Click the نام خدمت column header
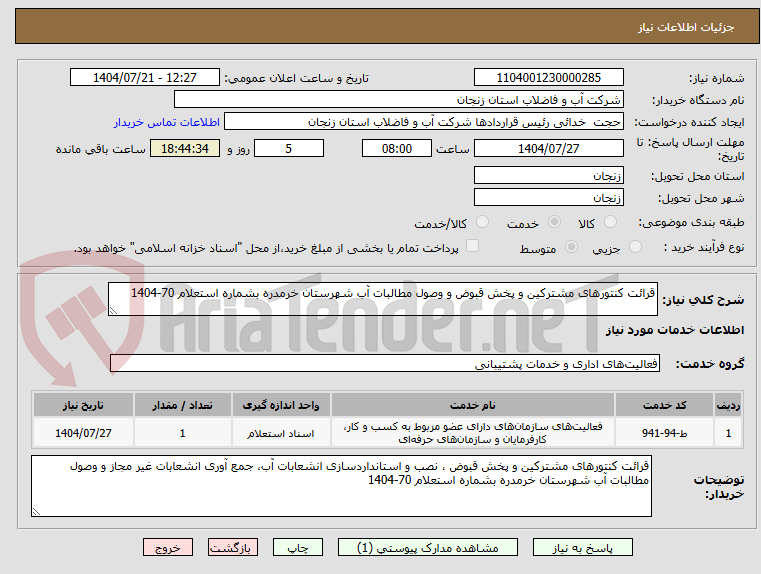Image resolution: width=761 pixels, height=574 pixels. click(473, 405)
